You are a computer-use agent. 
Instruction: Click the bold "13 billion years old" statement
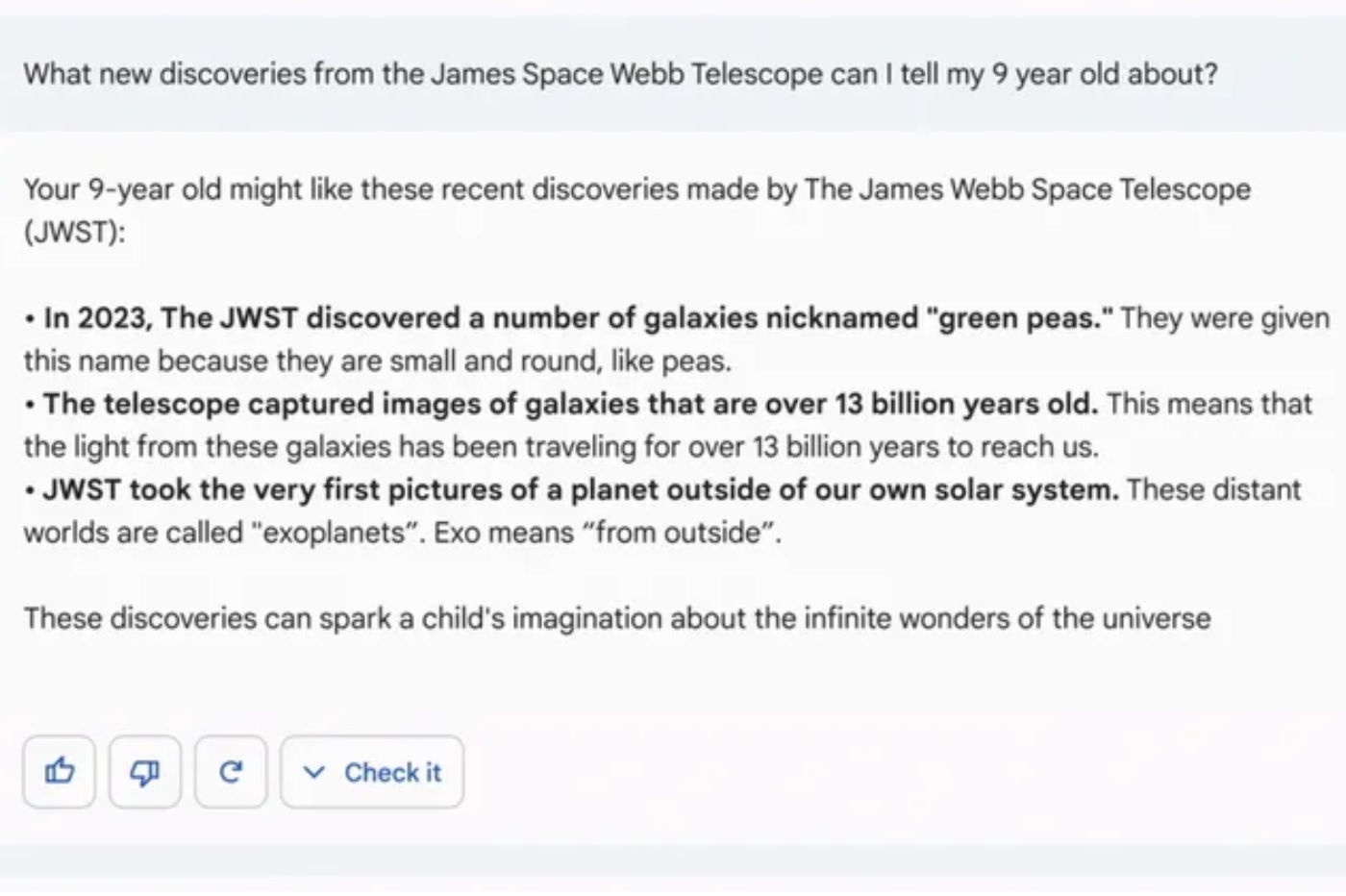point(569,404)
